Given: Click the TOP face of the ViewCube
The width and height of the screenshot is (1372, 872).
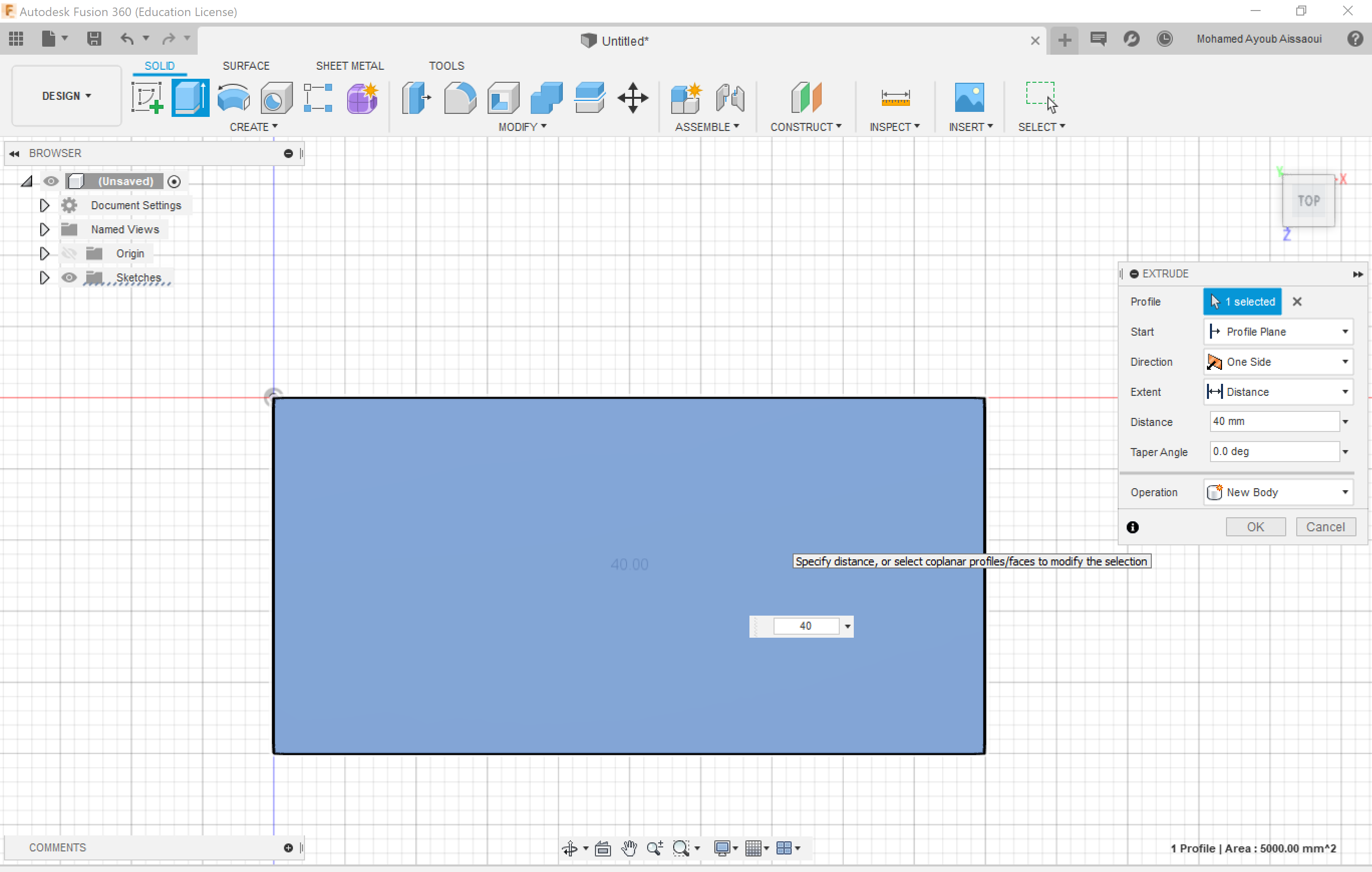Looking at the screenshot, I should coord(1308,201).
